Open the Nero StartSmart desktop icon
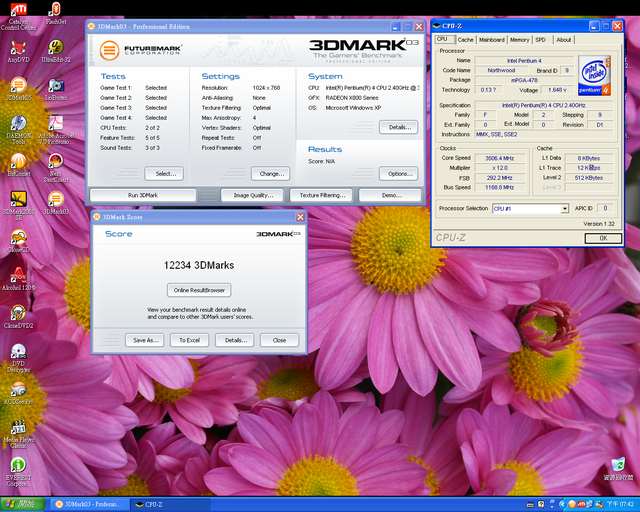This screenshot has height=512, width=640. (56, 168)
